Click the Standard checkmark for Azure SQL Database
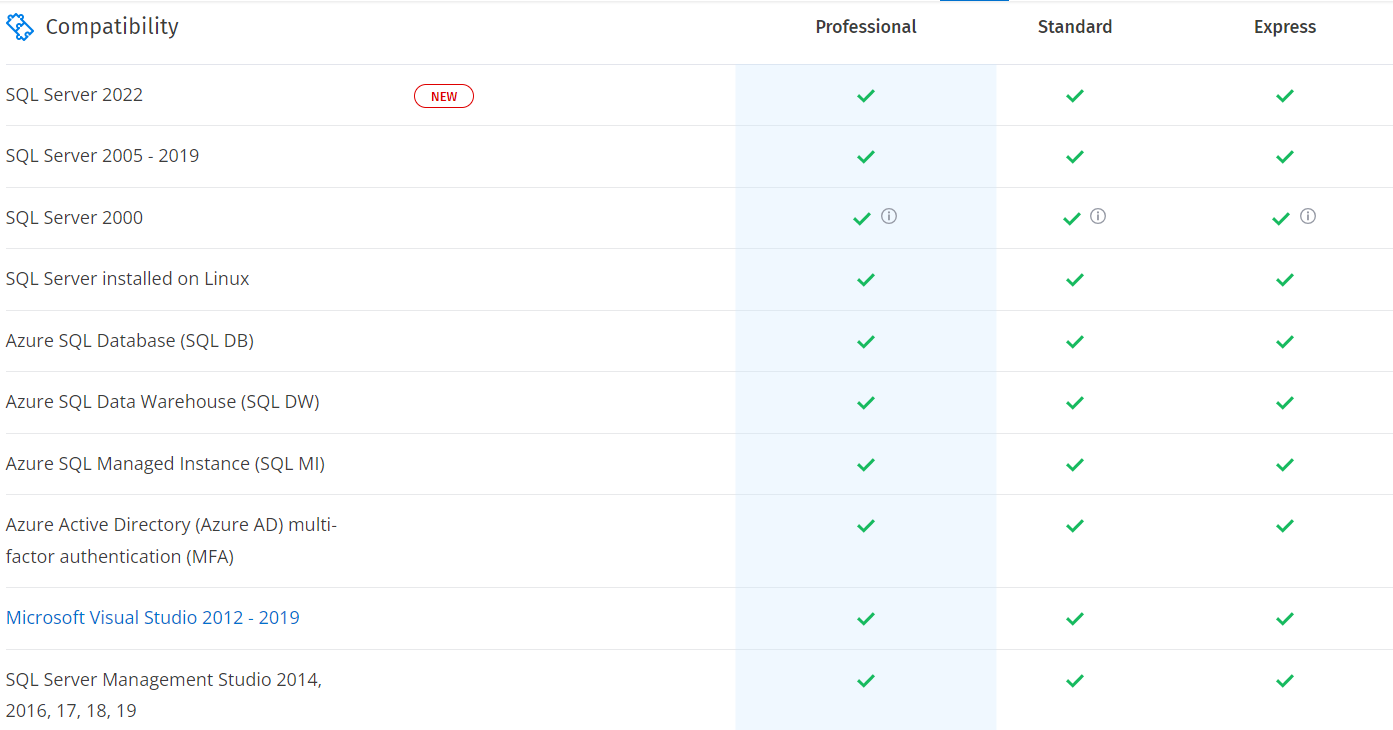1393x730 pixels. pyautogui.click(x=1075, y=342)
